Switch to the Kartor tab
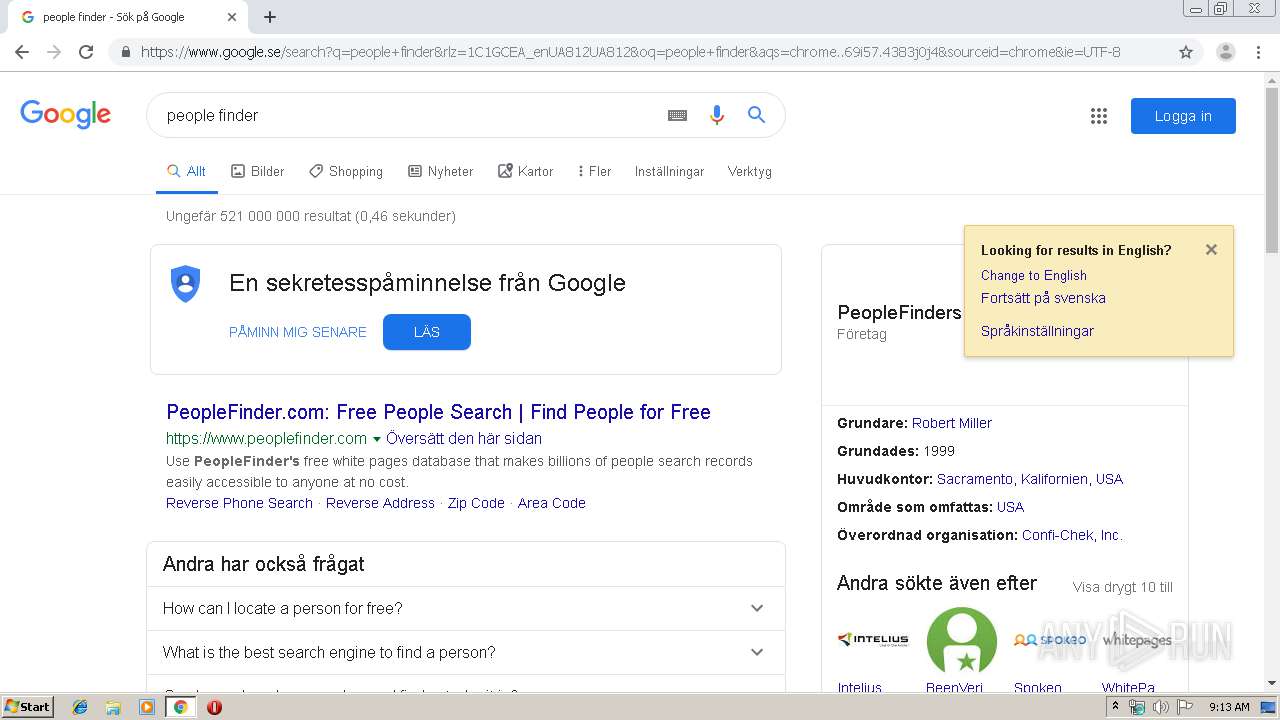 coord(526,172)
